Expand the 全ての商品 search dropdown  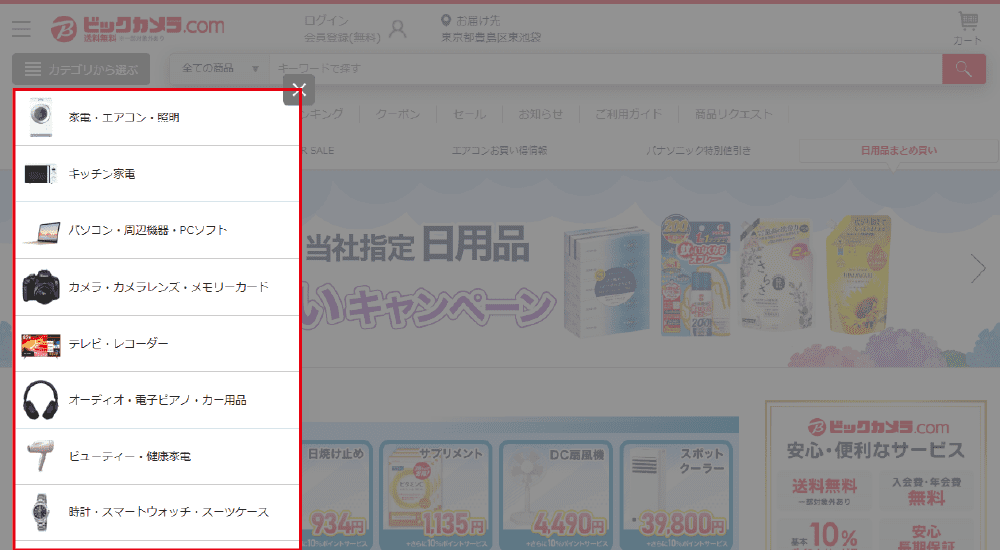219,69
